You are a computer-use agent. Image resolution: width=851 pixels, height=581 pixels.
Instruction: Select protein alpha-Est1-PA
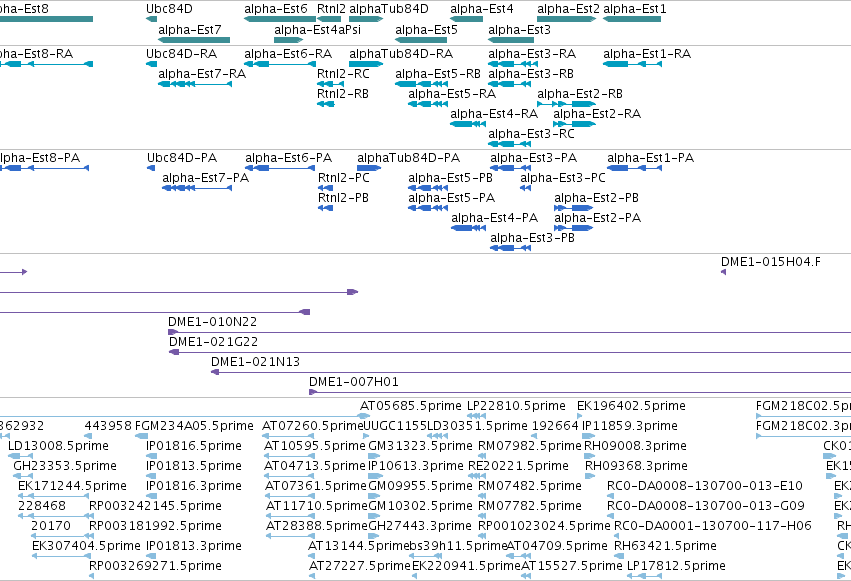click(x=650, y=158)
